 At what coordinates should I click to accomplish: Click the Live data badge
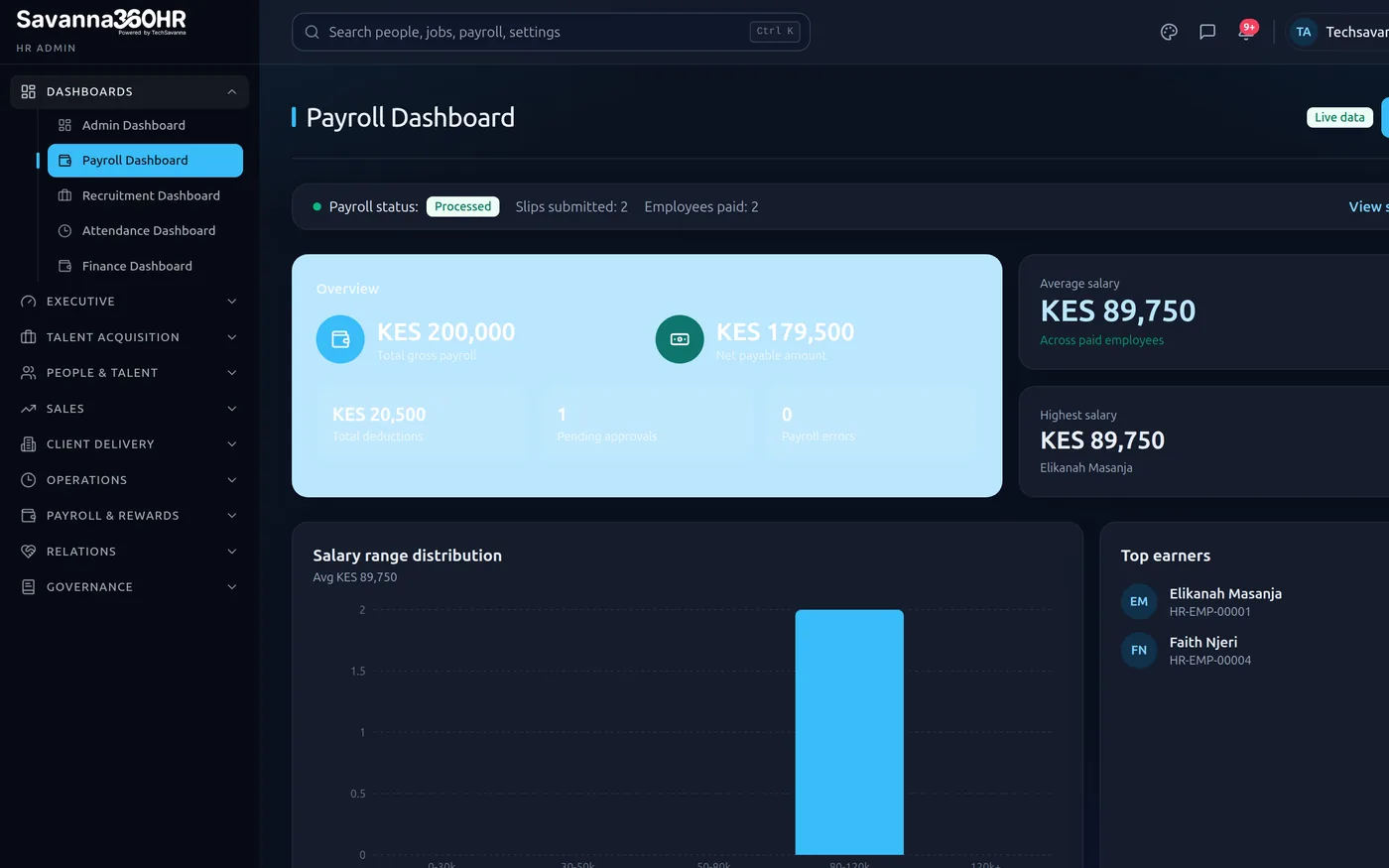pos(1339,117)
